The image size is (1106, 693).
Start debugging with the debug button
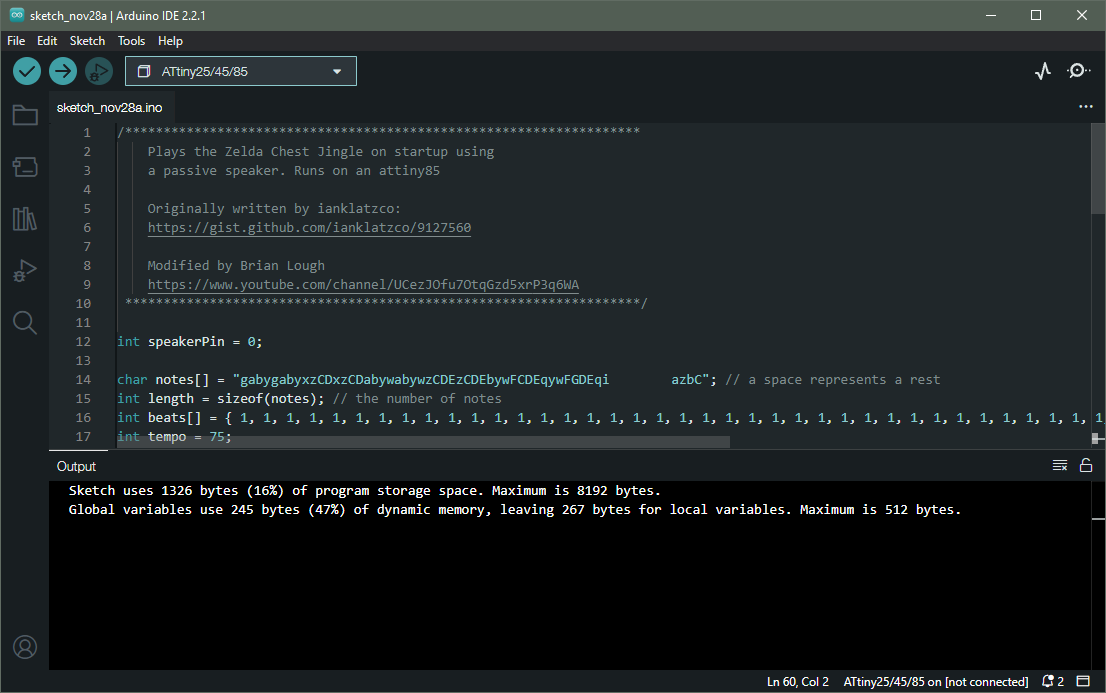pos(99,71)
